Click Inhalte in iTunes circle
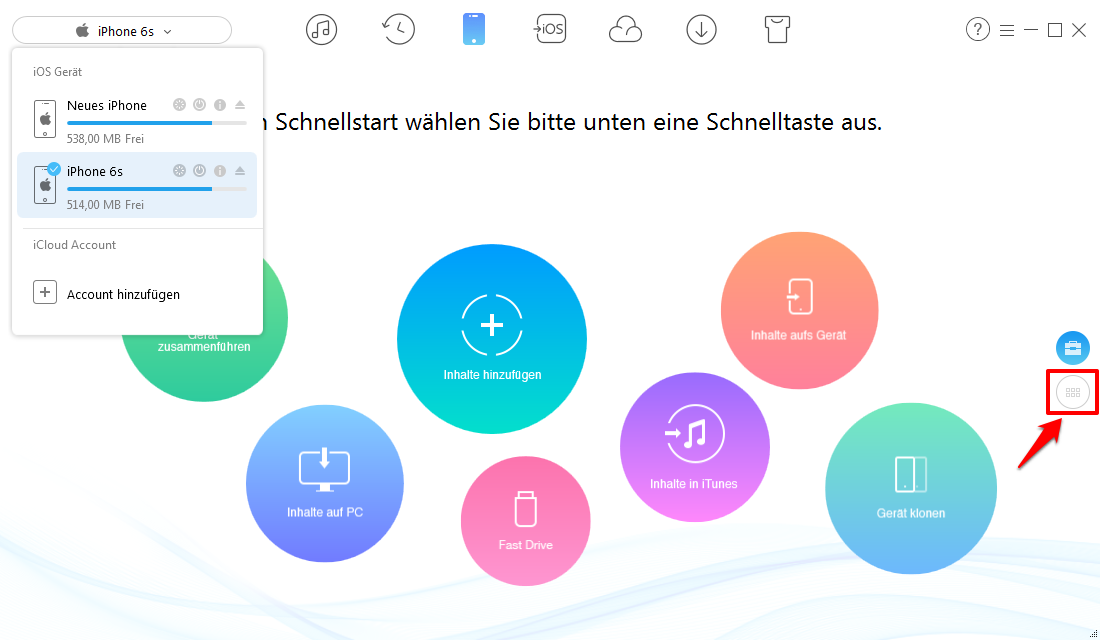 pyautogui.click(x=695, y=447)
